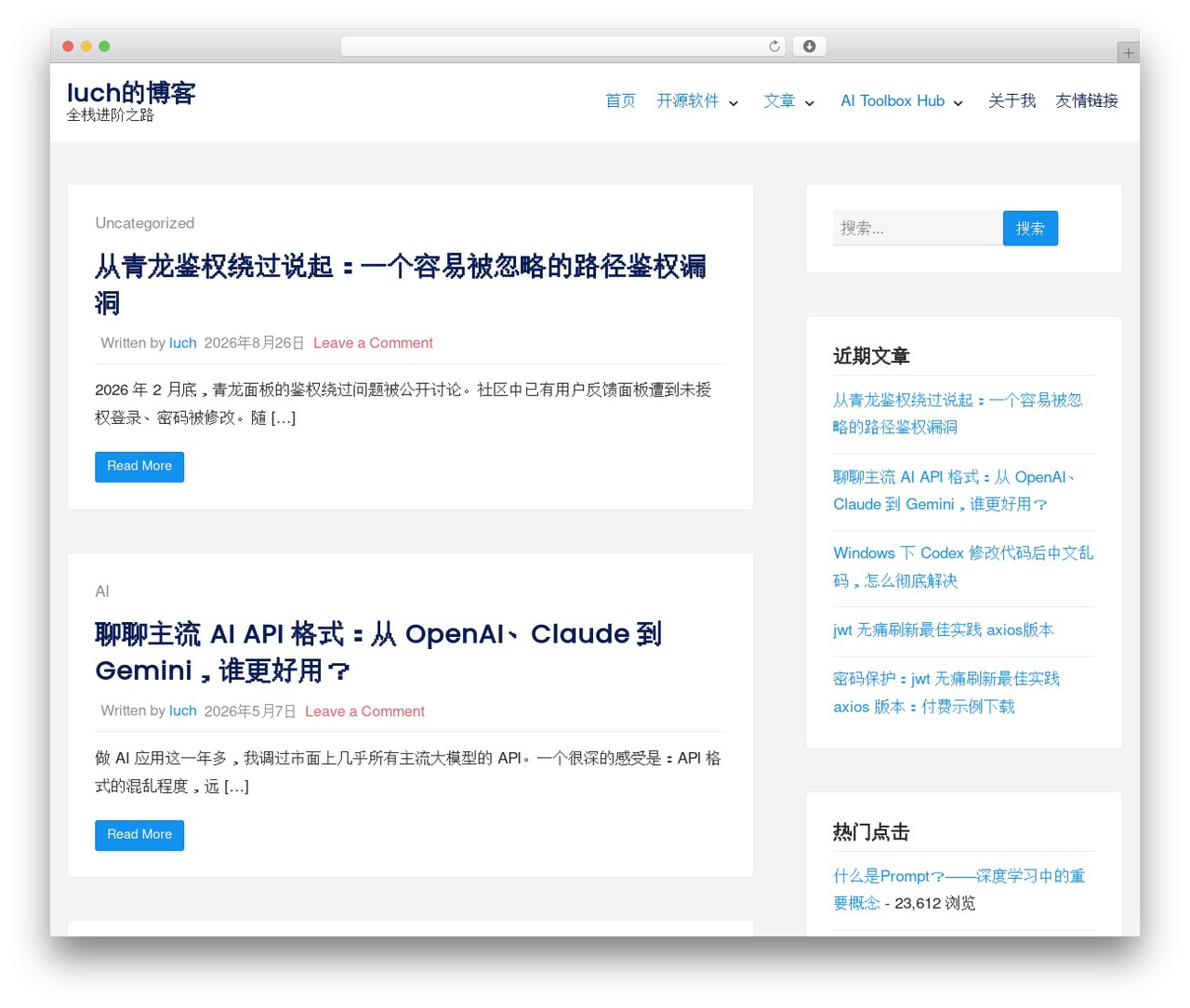Click the 全栈进阶之路 tagline
Viewport: 1190px width, 1008px height.
(x=111, y=115)
